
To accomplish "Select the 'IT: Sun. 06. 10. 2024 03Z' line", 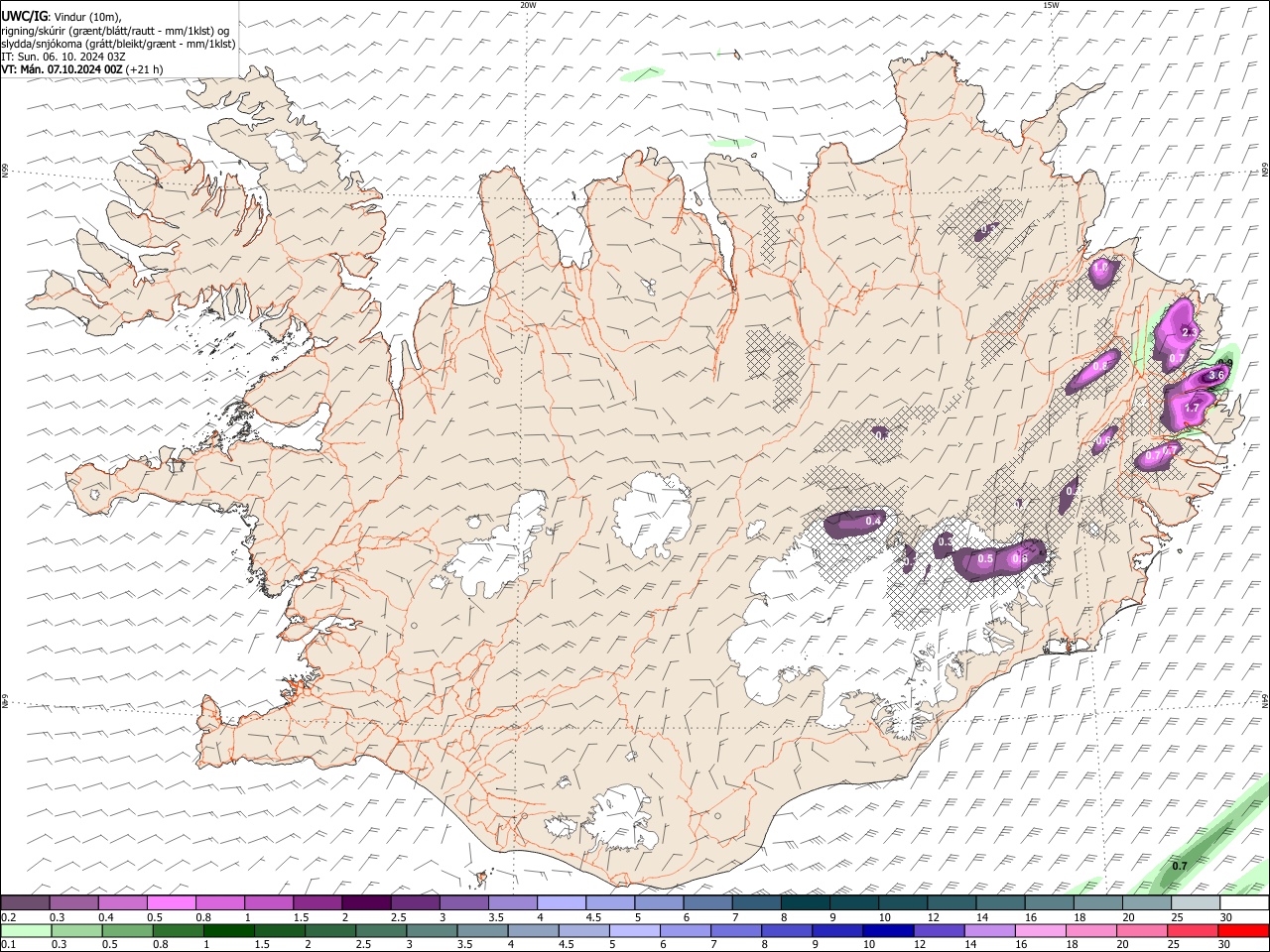I will point(63,57).
